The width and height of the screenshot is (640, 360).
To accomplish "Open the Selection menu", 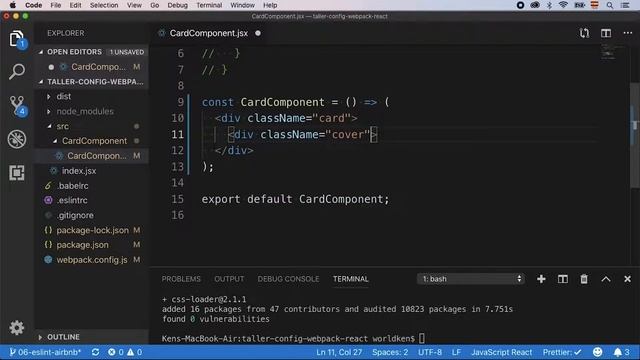I will pyautogui.click(x=104, y=5).
